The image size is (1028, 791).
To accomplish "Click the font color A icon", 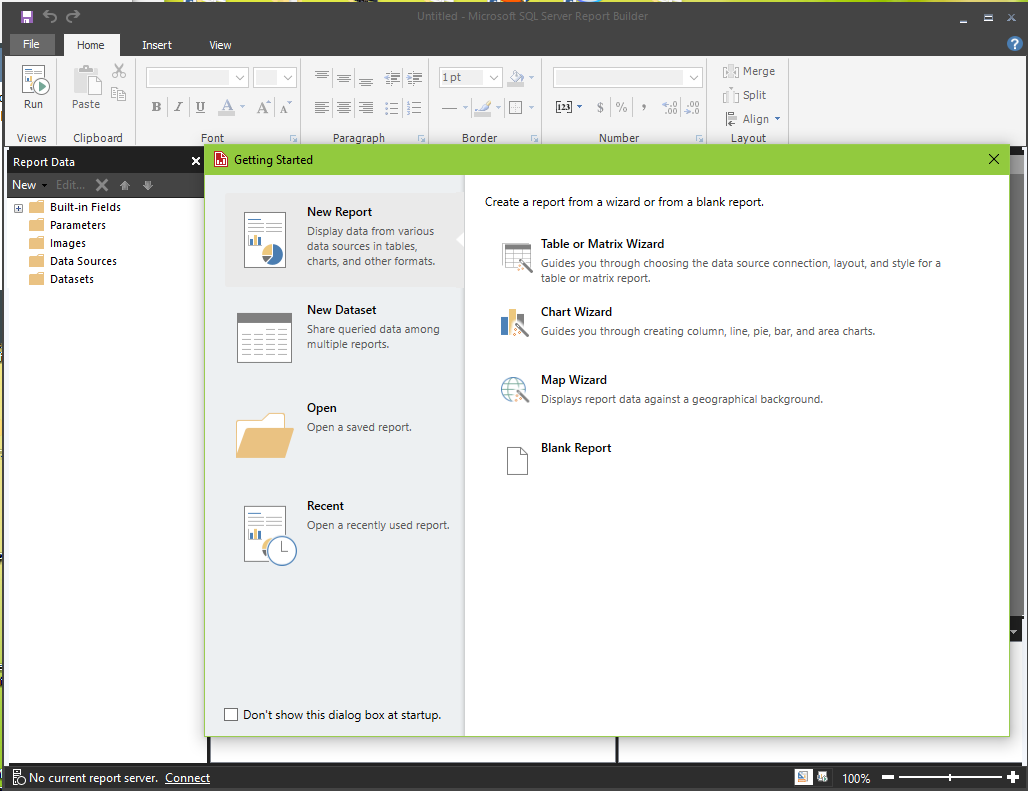I will pyautogui.click(x=227, y=107).
